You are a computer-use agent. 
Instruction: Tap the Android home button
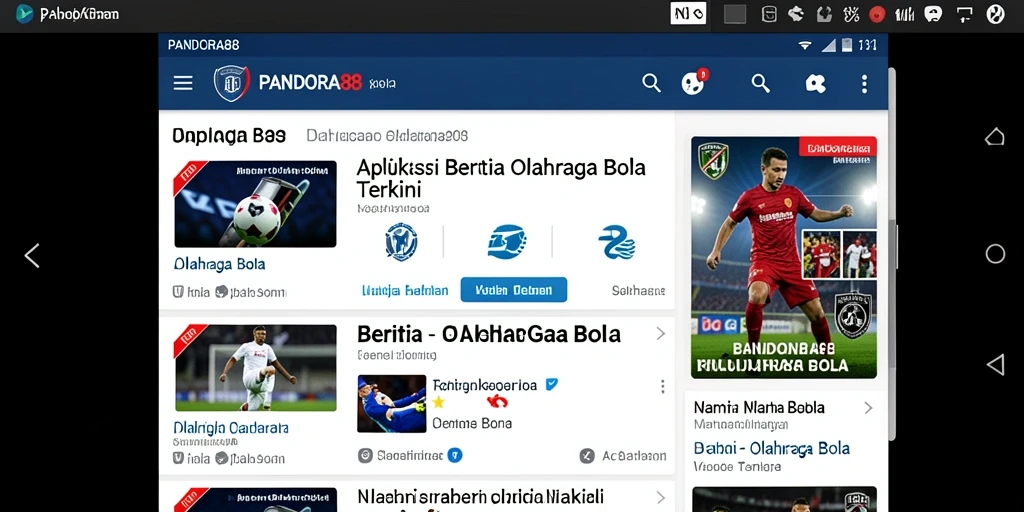(x=995, y=136)
